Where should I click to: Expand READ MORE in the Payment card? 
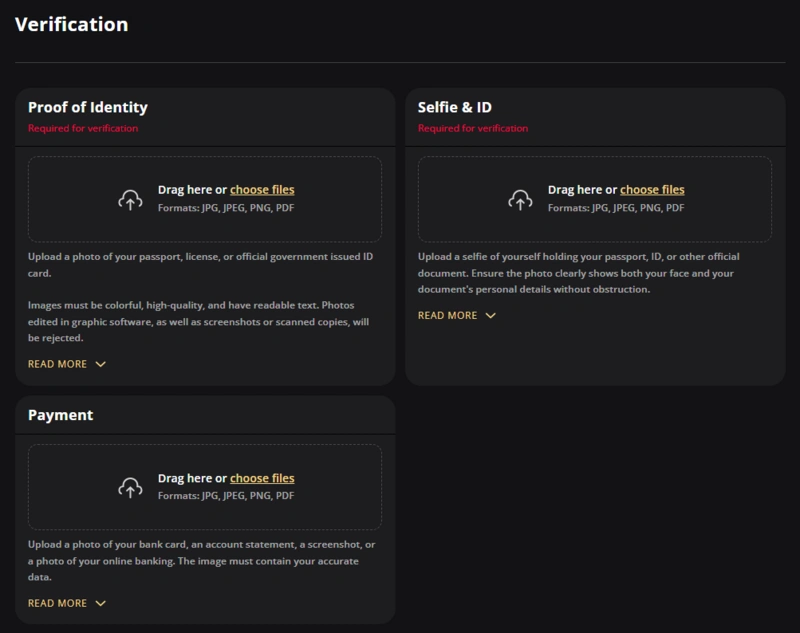pos(58,603)
